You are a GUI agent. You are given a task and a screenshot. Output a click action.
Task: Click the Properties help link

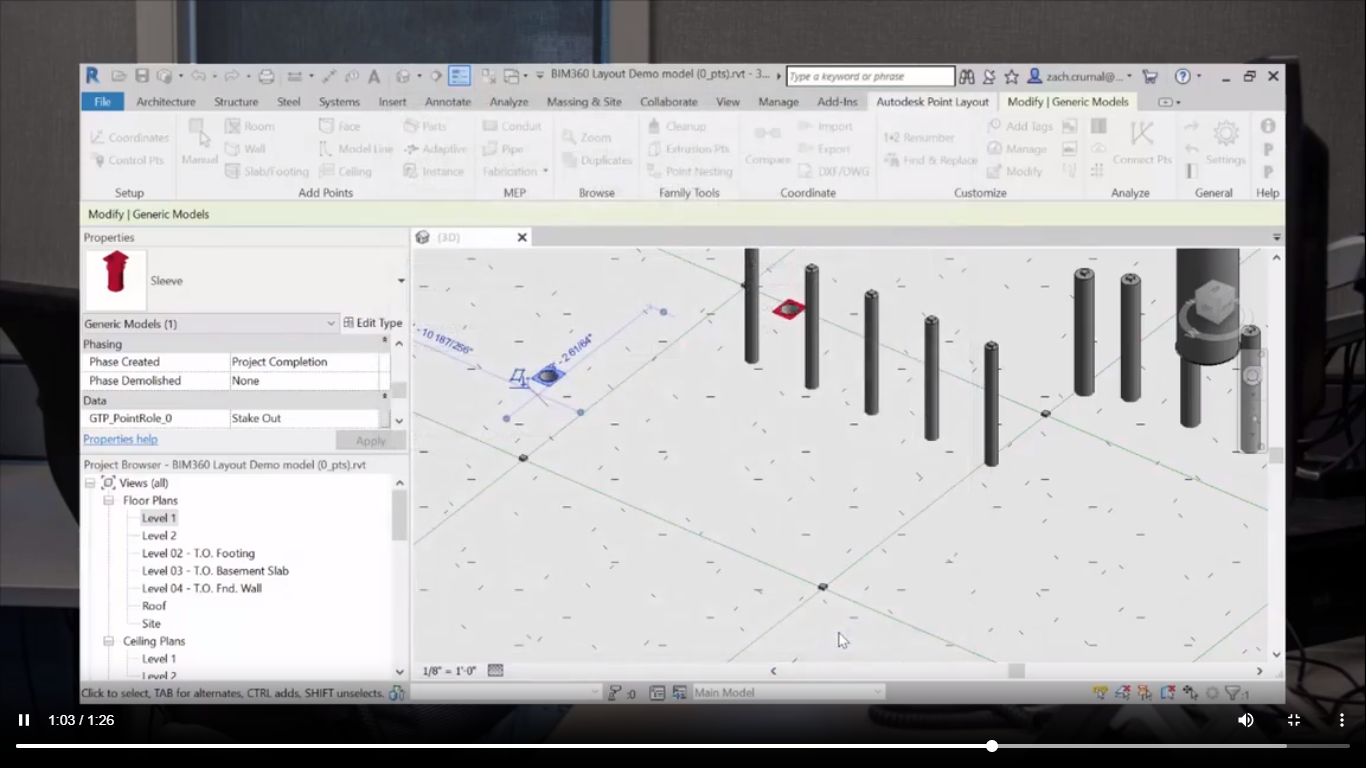pos(120,439)
